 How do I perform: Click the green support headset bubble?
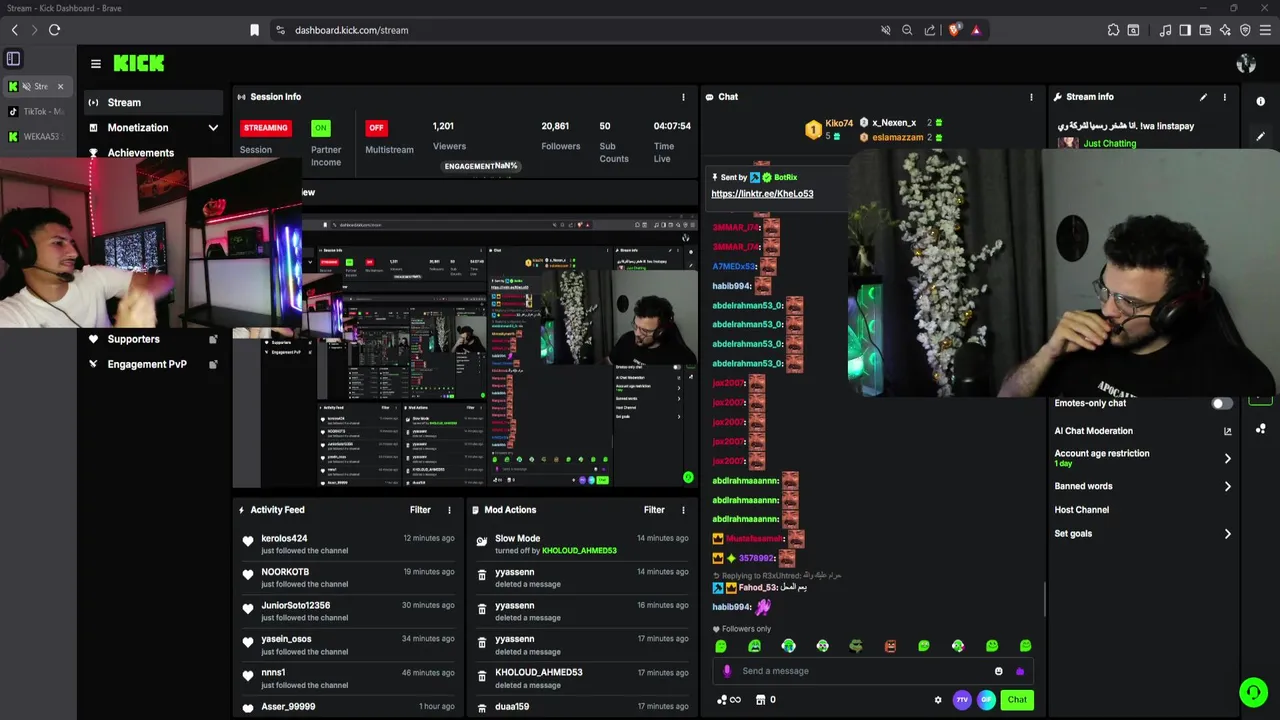click(x=1253, y=692)
